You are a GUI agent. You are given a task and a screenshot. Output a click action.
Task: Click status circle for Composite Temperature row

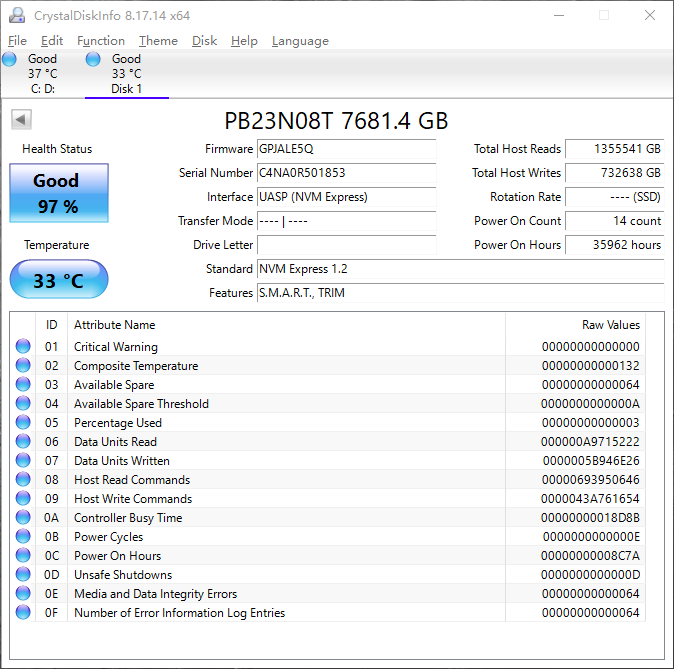click(23, 365)
